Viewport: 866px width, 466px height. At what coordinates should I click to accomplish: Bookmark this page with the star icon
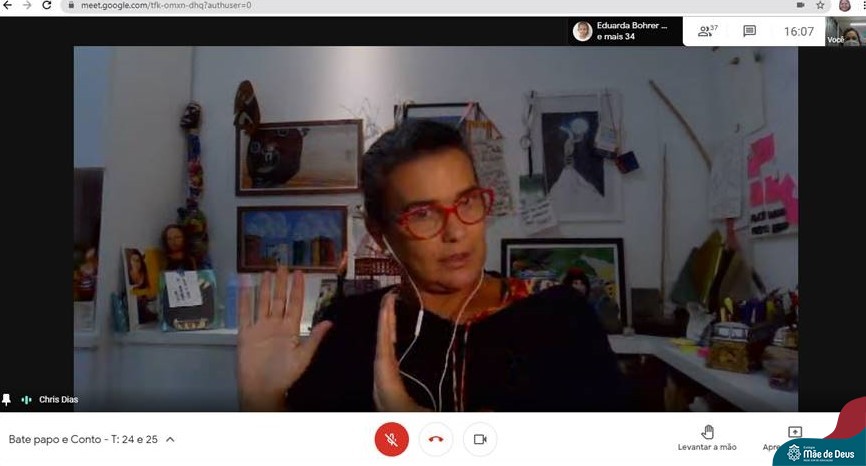click(x=820, y=5)
